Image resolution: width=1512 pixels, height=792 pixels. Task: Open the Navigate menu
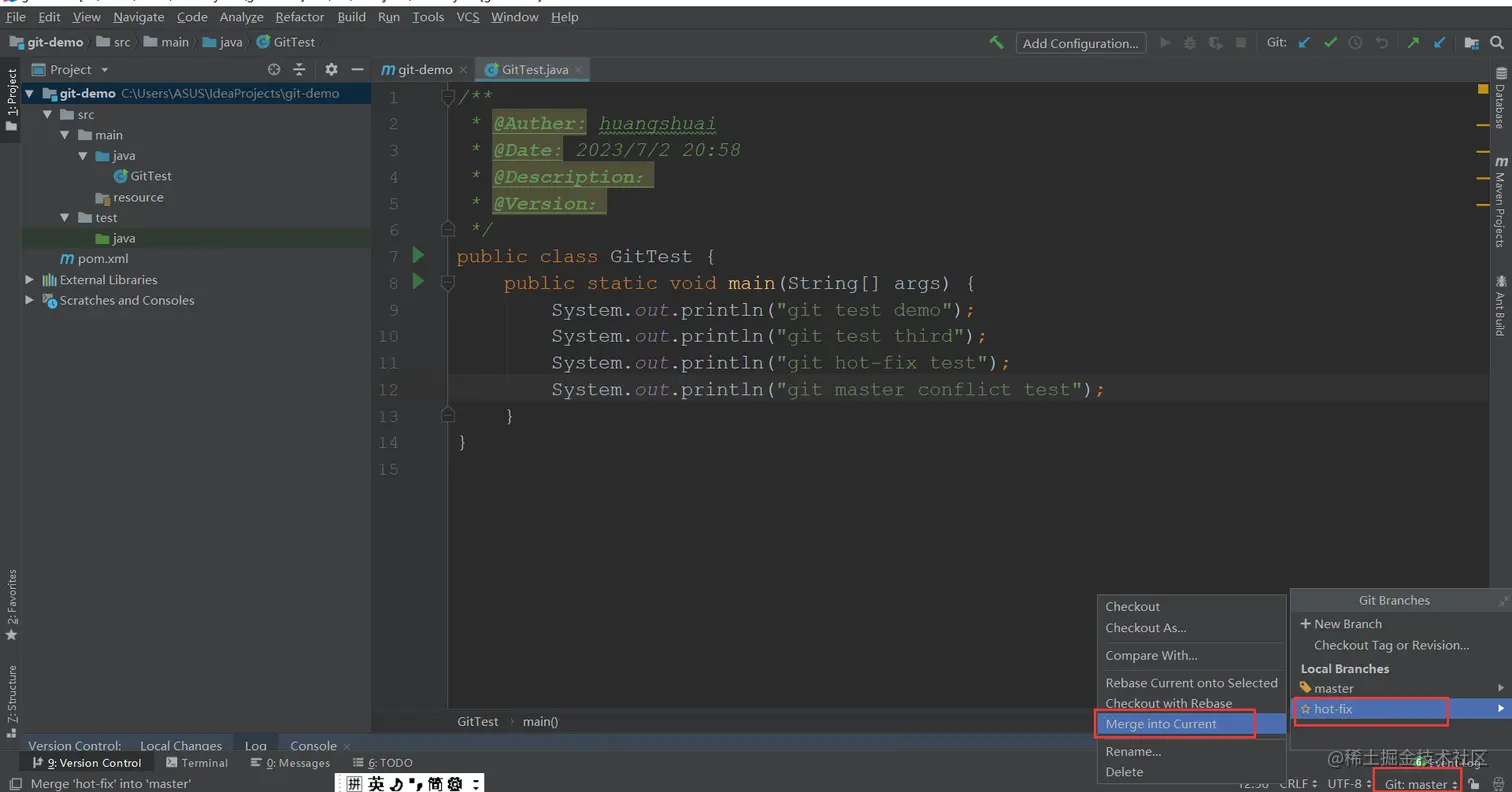139,17
